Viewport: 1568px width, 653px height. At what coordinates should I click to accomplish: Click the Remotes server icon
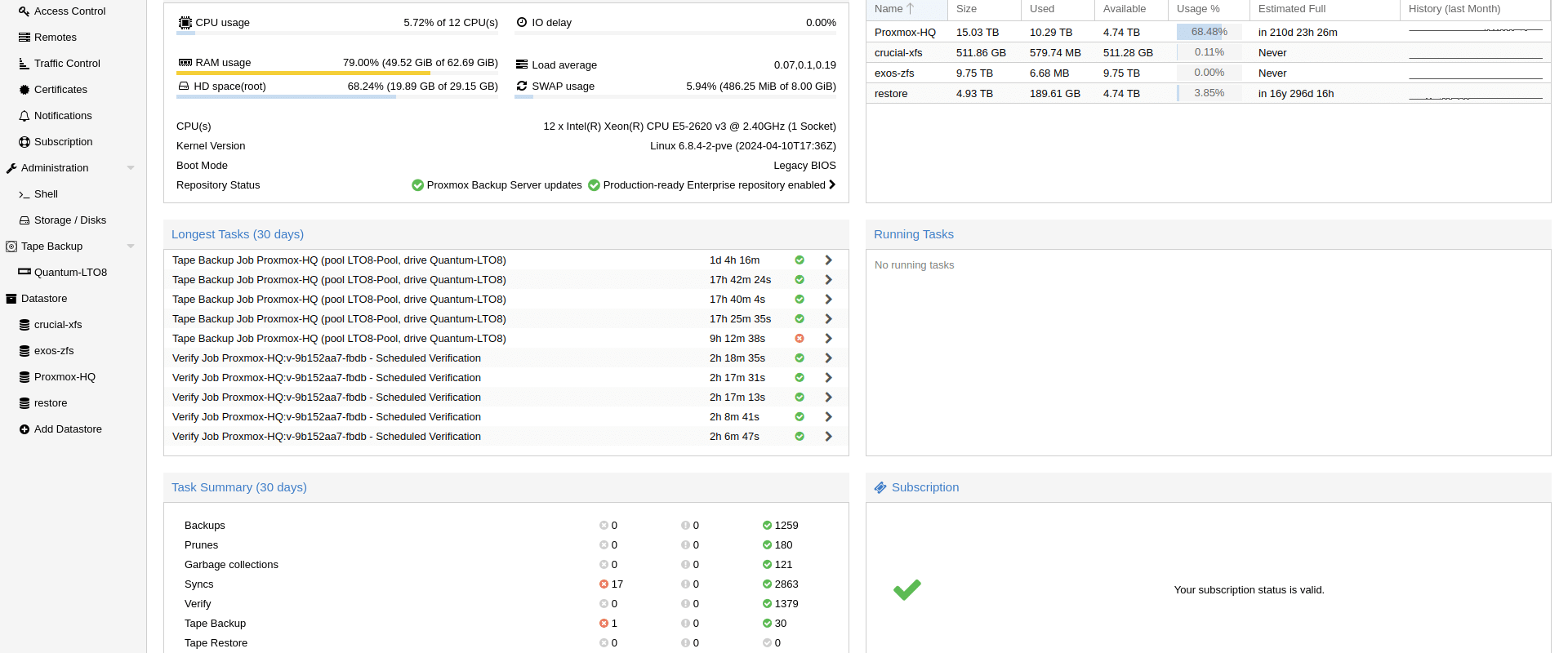tap(24, 38)
